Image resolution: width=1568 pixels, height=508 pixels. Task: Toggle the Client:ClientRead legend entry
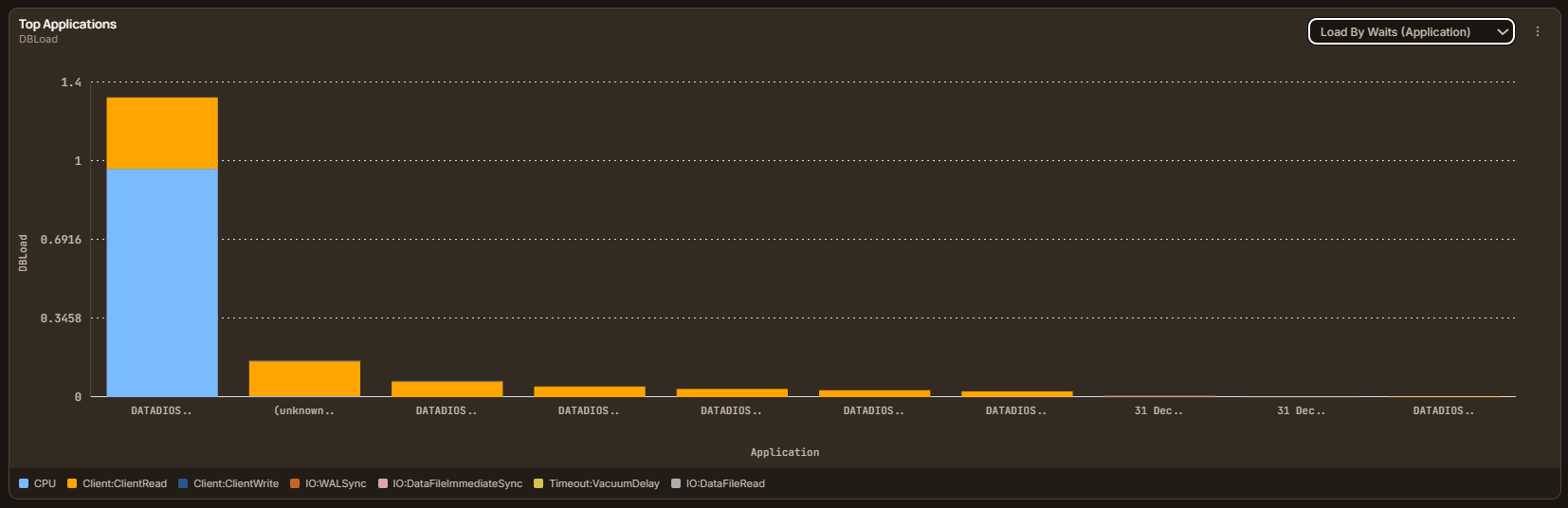click(x=118, y=483)
